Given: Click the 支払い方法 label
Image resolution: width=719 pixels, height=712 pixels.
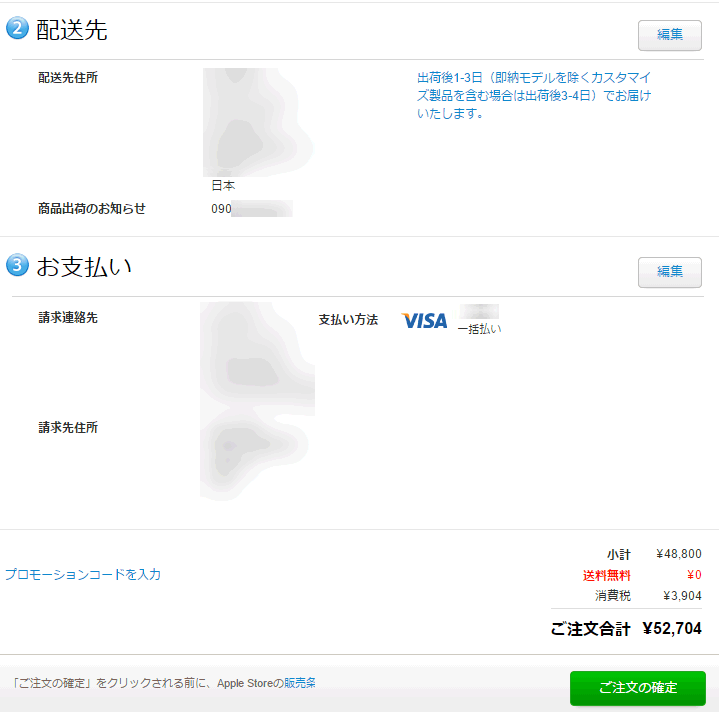Looking at the screenshot, I should [x=348, y=320].
